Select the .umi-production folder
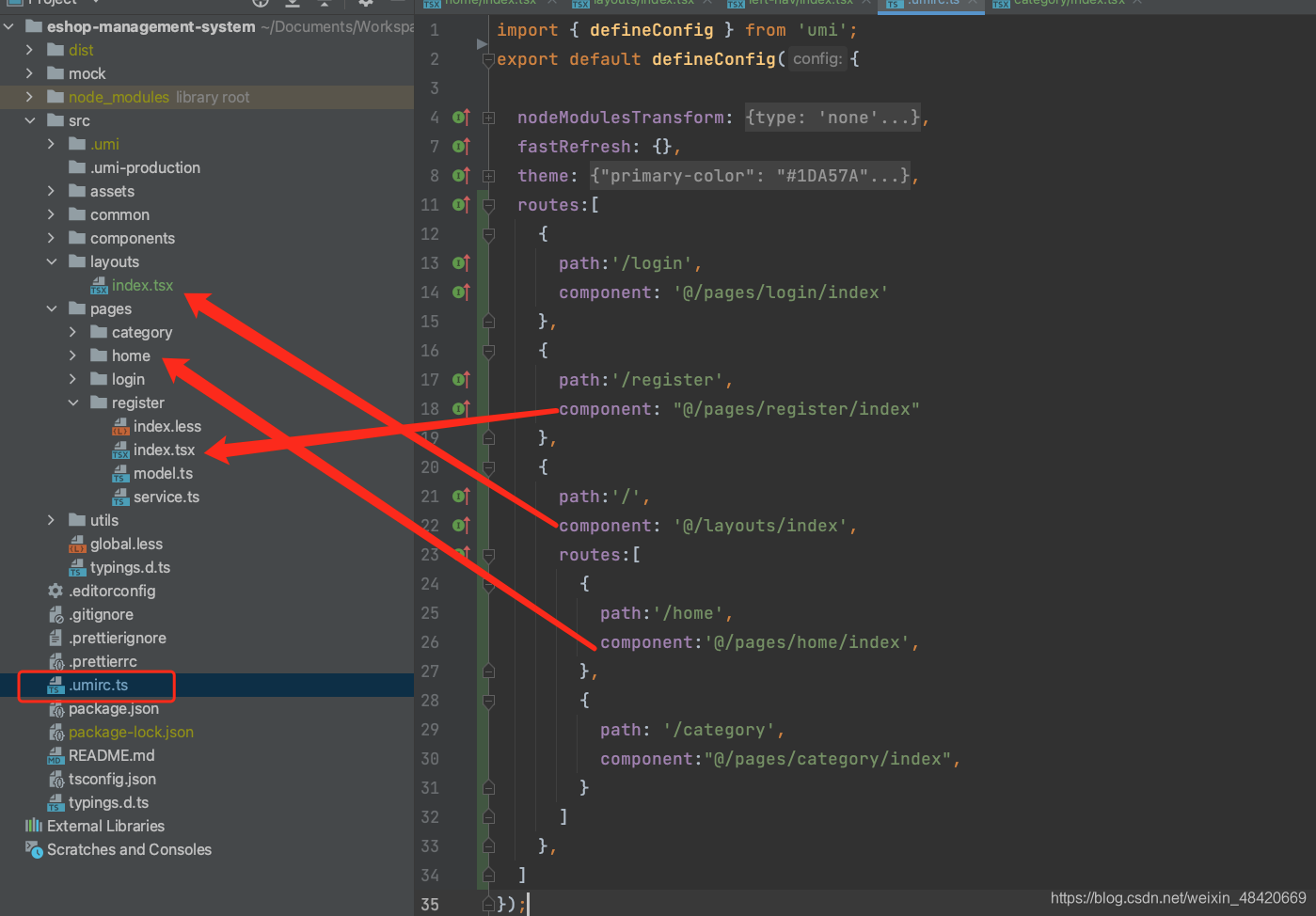This screenshot has width=1316, height=916. (145, 167)
